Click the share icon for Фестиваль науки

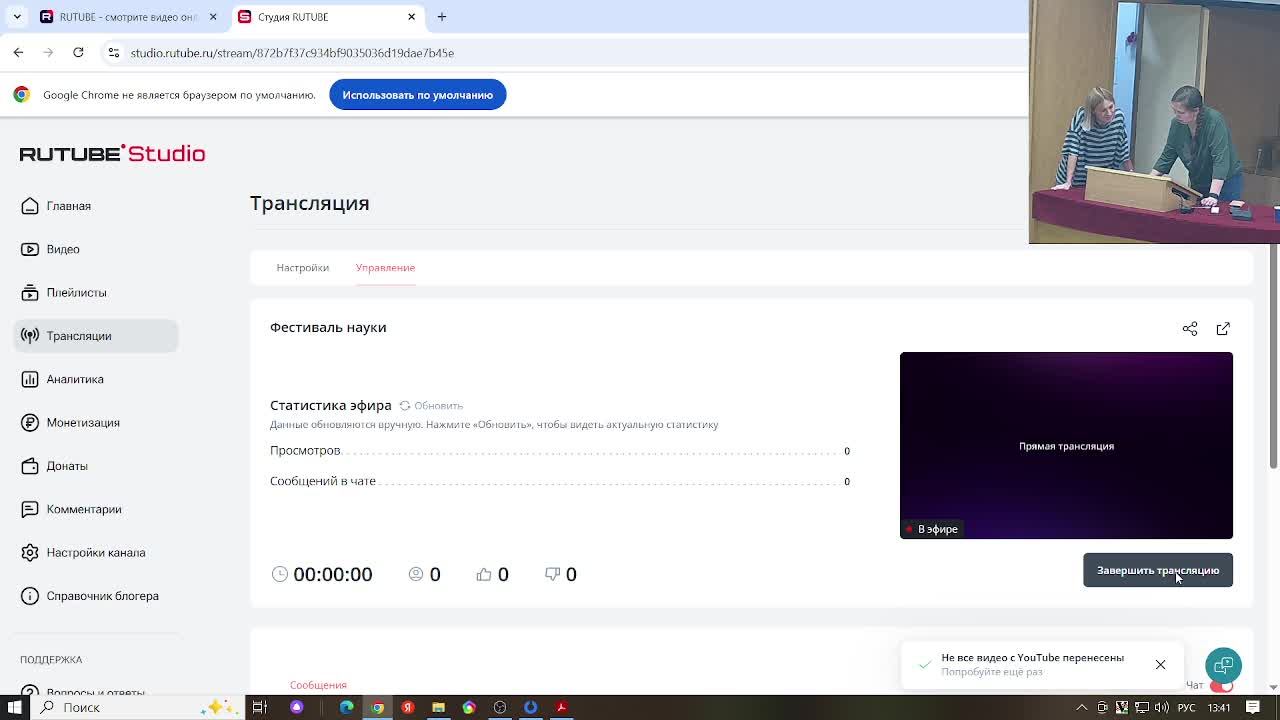[x=1190, y=328]
